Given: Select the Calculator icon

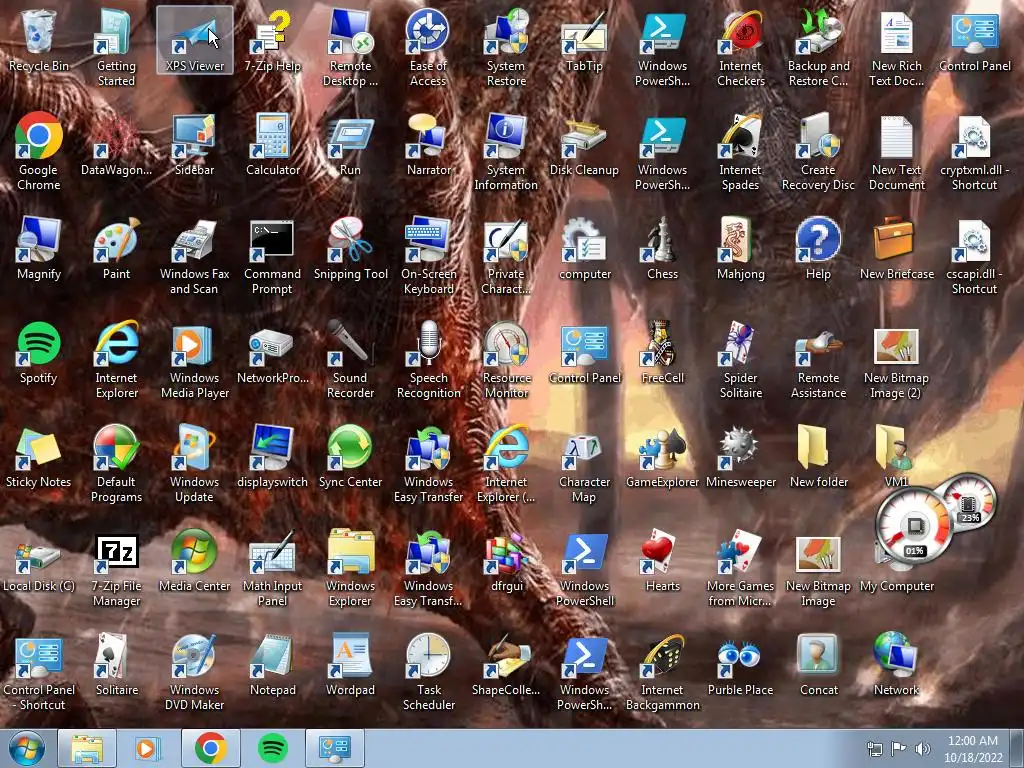Looking at the screenshot, I should [x=272, y=145].
